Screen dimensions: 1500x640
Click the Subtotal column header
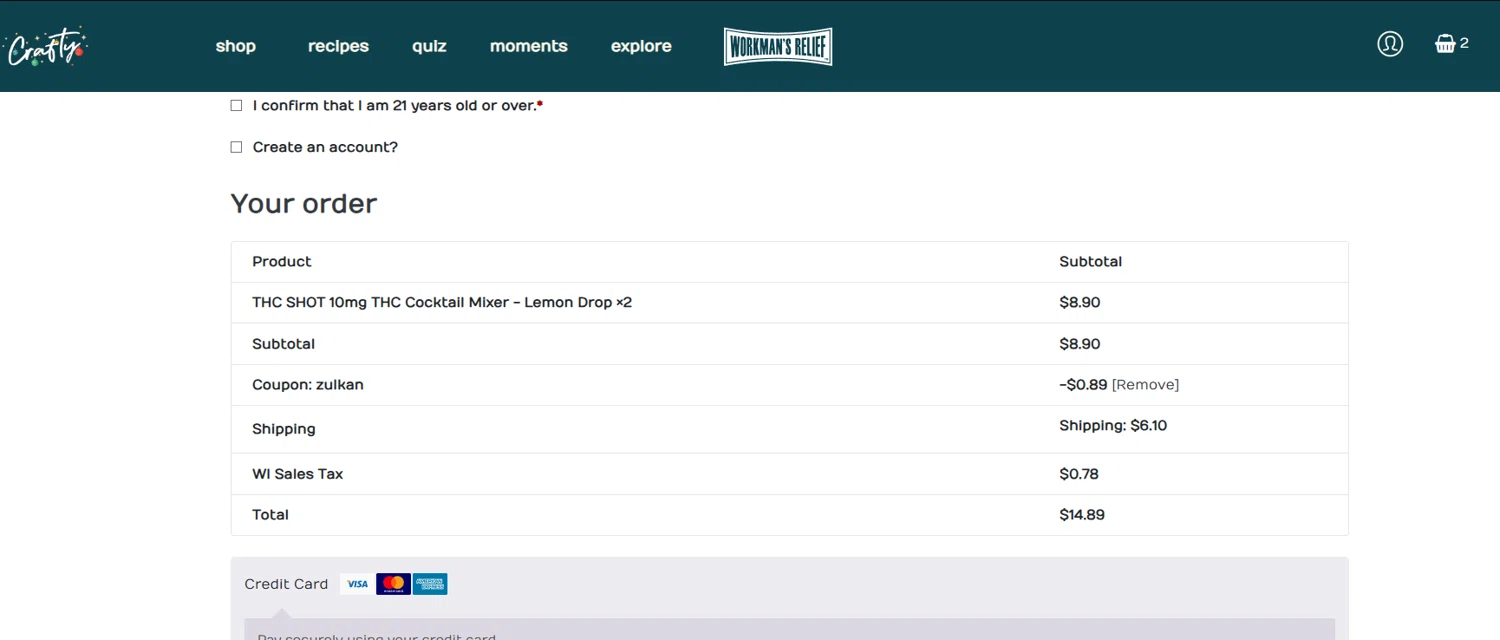[x=1090, y=262]
